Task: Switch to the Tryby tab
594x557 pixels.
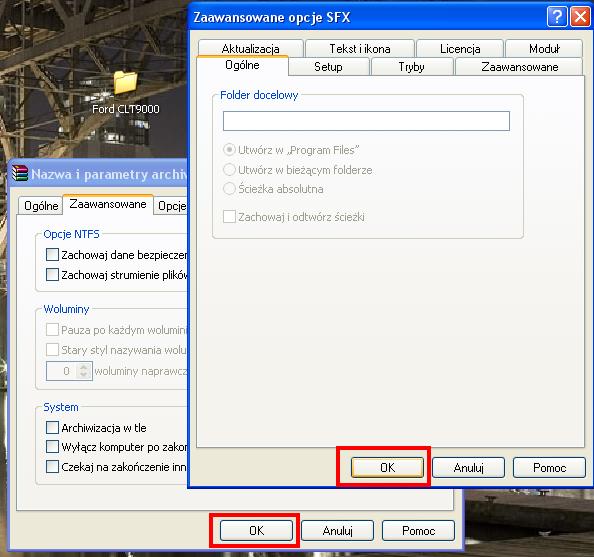Action: (411, 67)
